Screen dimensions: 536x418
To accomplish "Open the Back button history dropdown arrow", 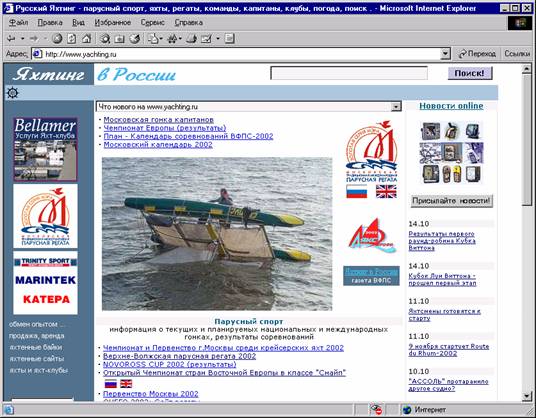I will coord(23,39).
